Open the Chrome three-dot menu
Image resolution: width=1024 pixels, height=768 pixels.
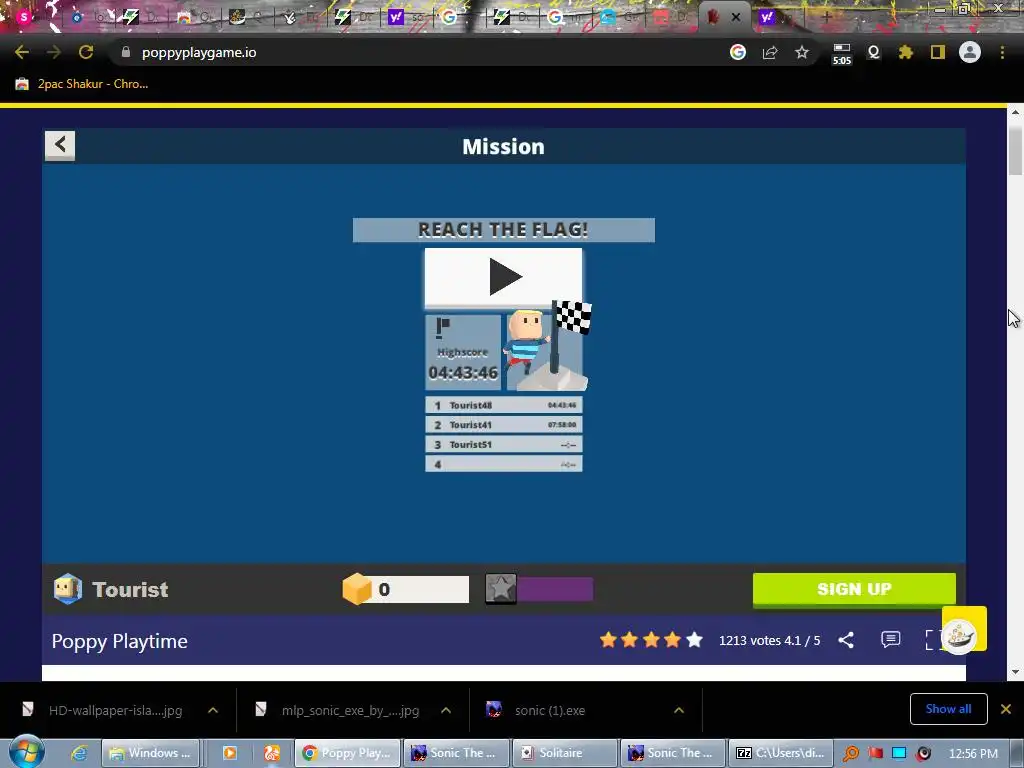click(1002, 52)
